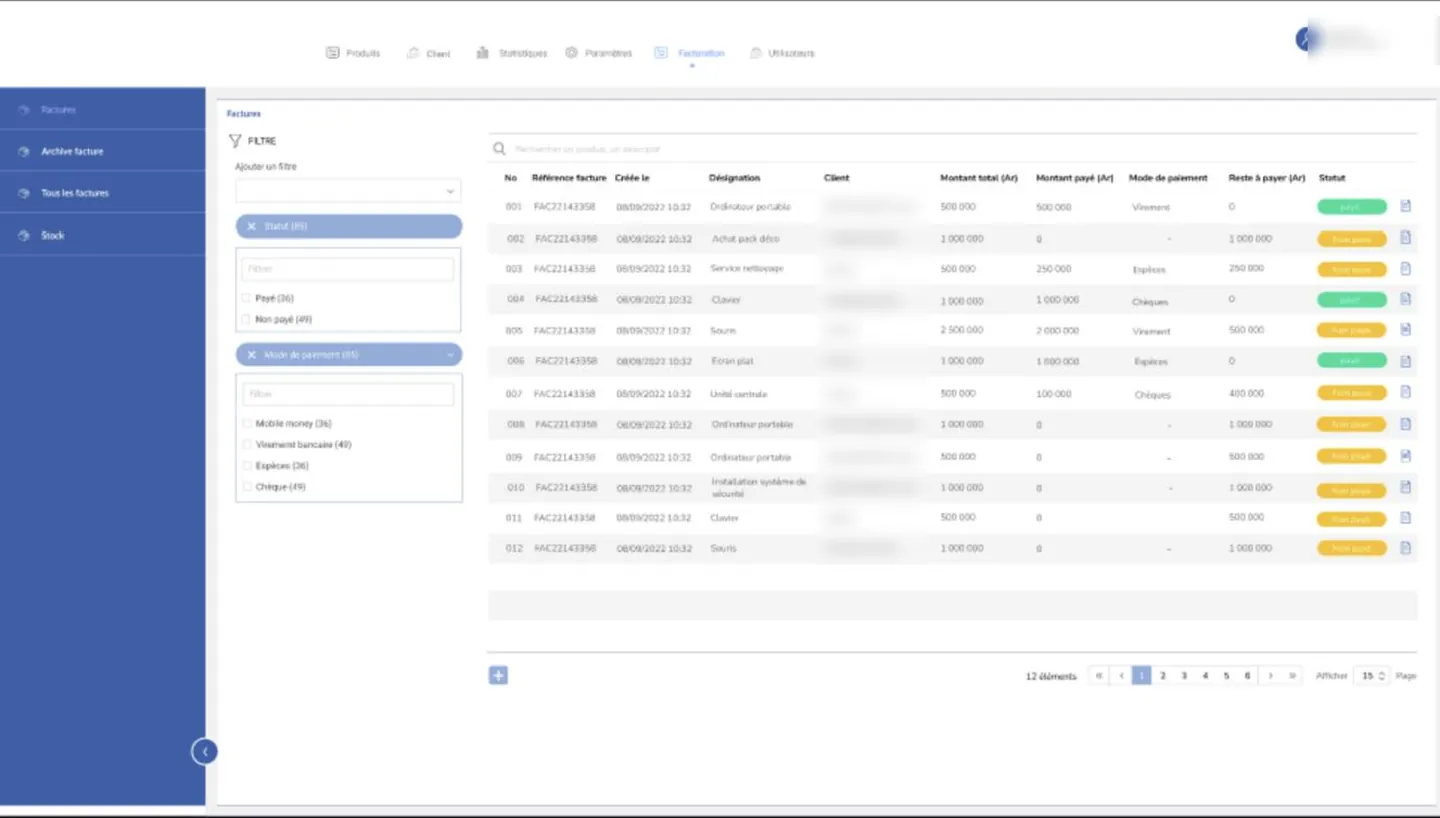Jump to last page of pagination
Image resolution: width=1440 pixels, height=818 pixels.
pos(1292,676)
